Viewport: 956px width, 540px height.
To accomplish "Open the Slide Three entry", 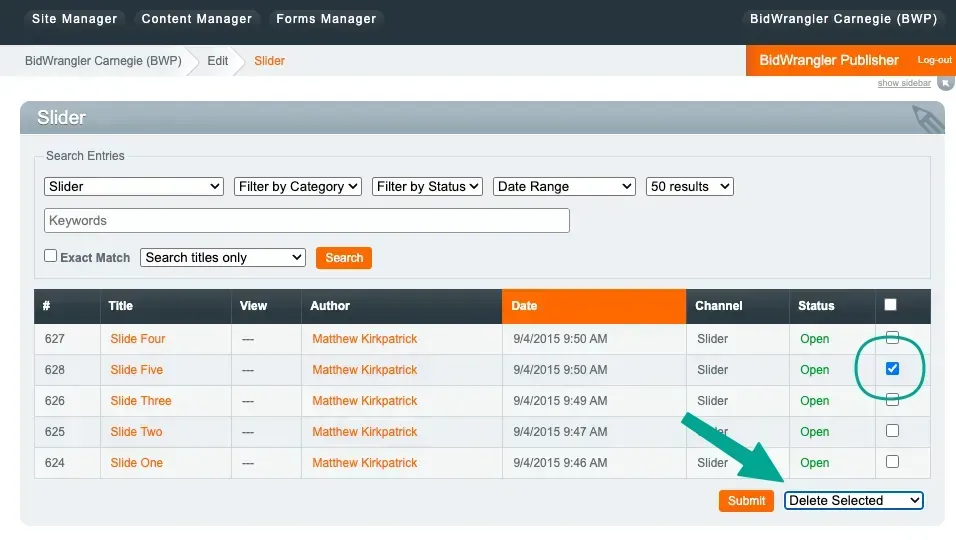I will click(141, 401).
